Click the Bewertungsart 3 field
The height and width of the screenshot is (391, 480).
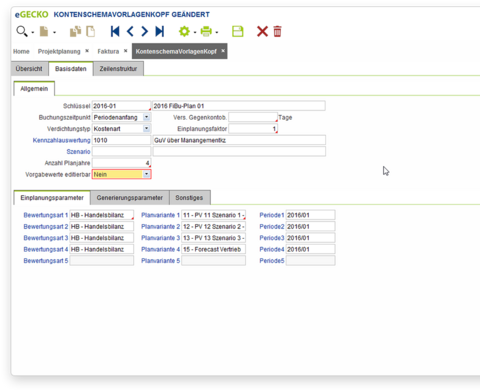[102, 238]
